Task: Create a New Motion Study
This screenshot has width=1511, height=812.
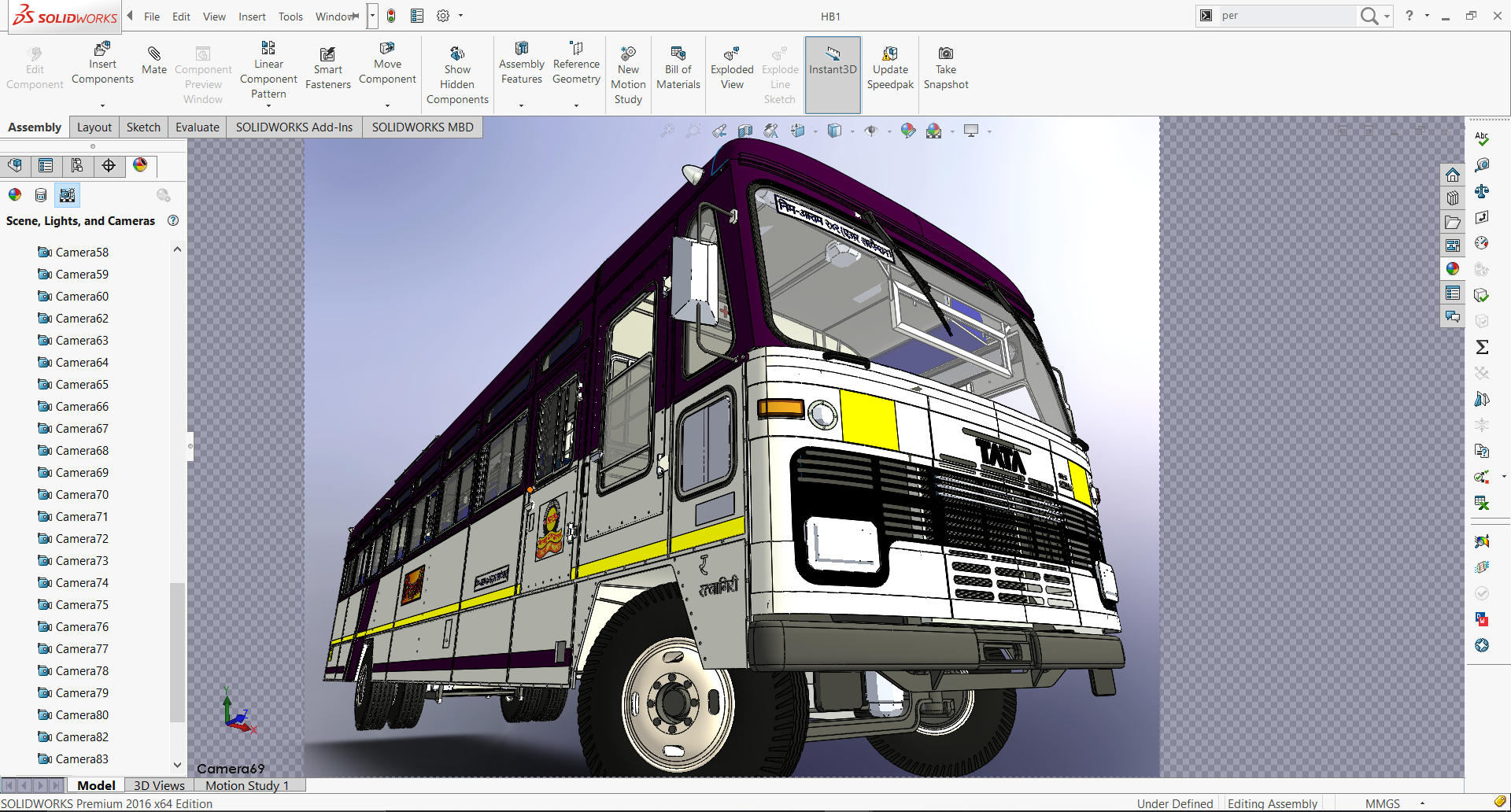Action: coord(628,75)
